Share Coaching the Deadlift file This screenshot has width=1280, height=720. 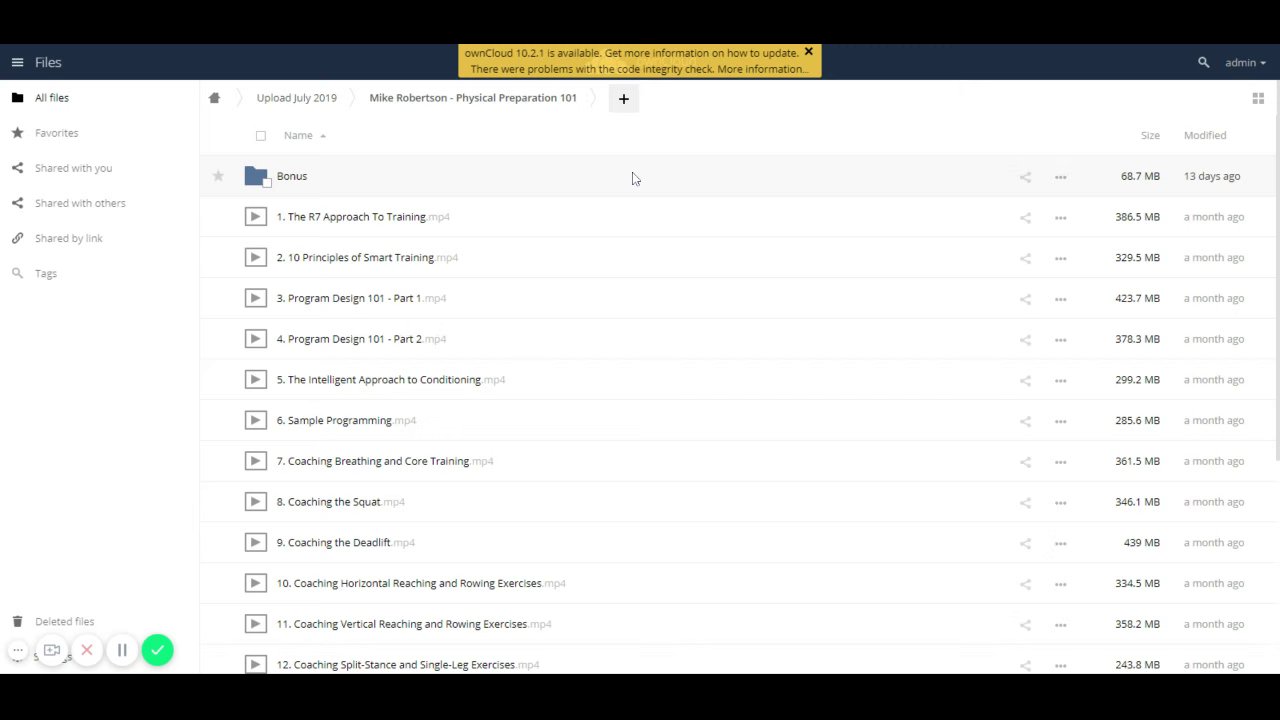coord(1025,543)
